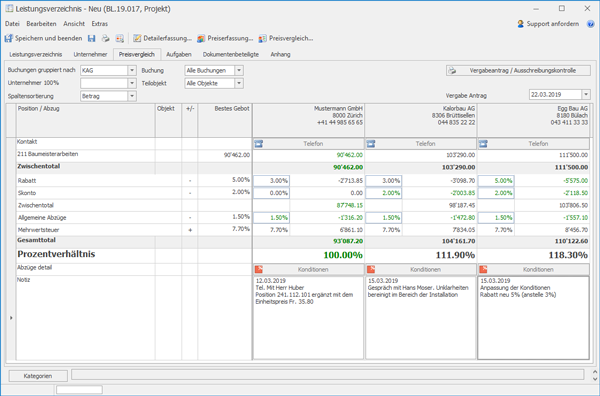Click the Telefon contact icon for Kalorbau AG
This screenshot has height=396, width=600.
[x=371, y=144]
